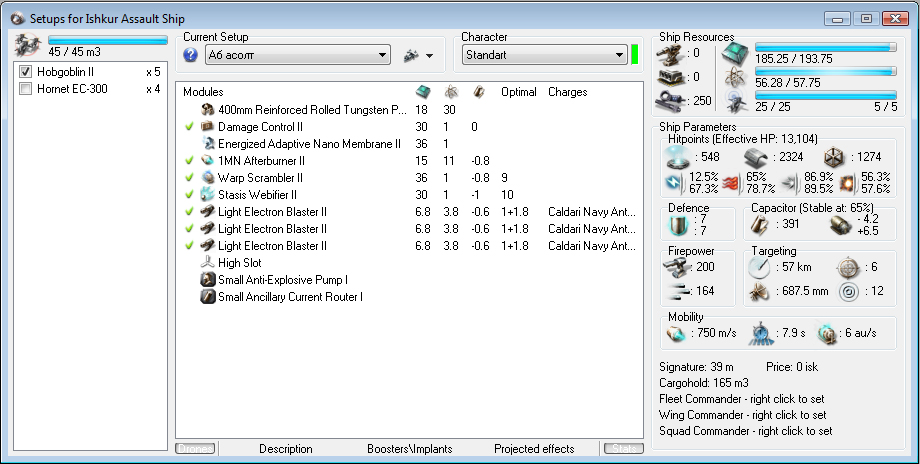Open the Character dropdown showing Standart
The width and height of the screenshot is (920, 464).
click(544, 55)
